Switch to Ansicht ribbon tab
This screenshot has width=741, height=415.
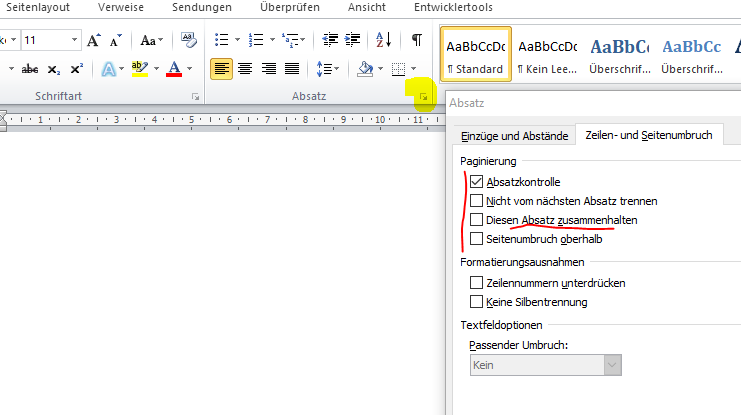(x=367, y=8)
